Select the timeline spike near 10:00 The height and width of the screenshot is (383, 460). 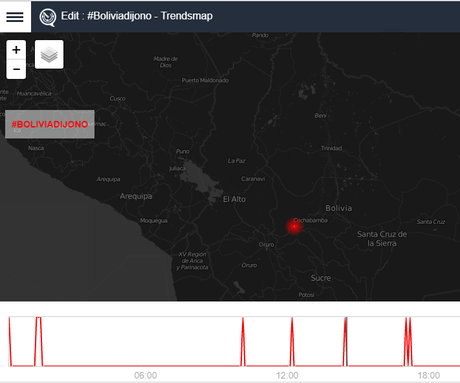point(243,342)
